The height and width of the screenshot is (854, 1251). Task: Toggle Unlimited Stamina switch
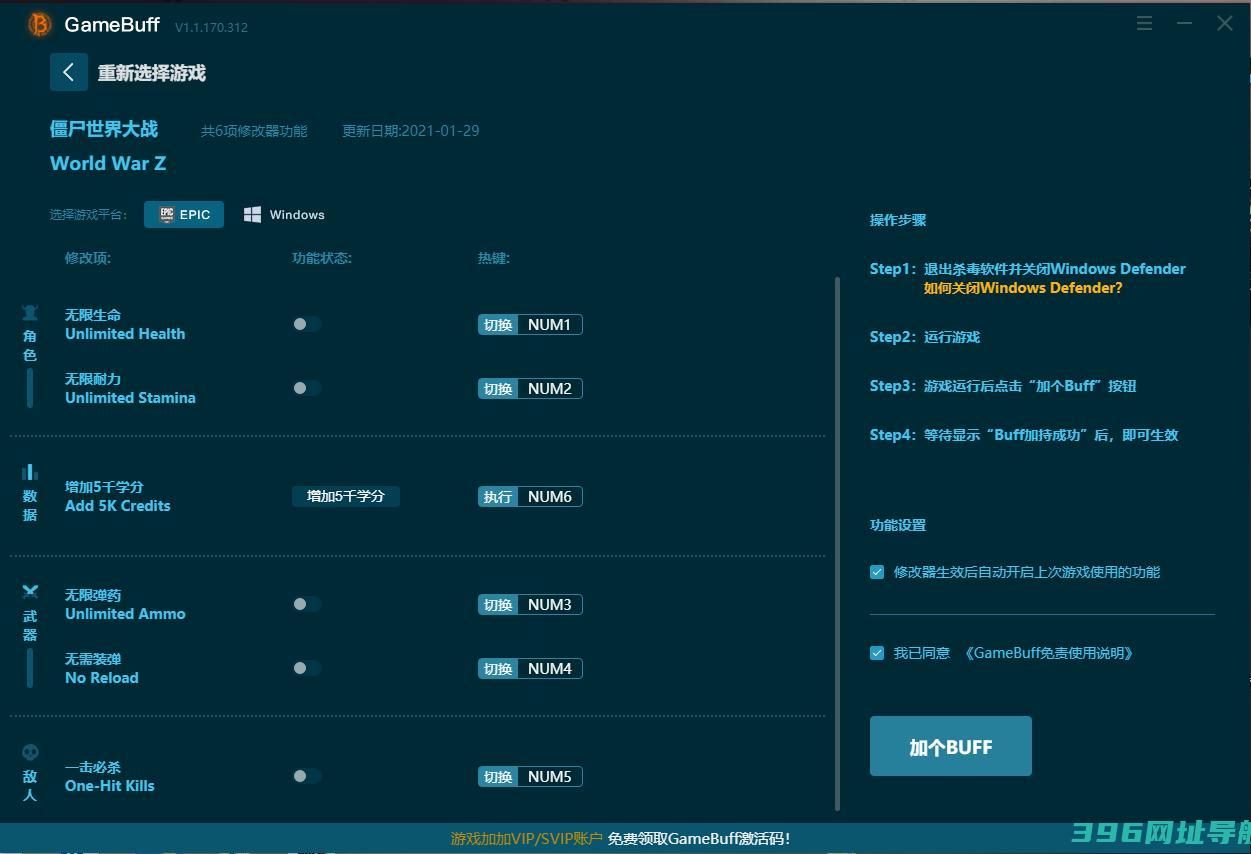pyautogui.click(x=306, y=388)
